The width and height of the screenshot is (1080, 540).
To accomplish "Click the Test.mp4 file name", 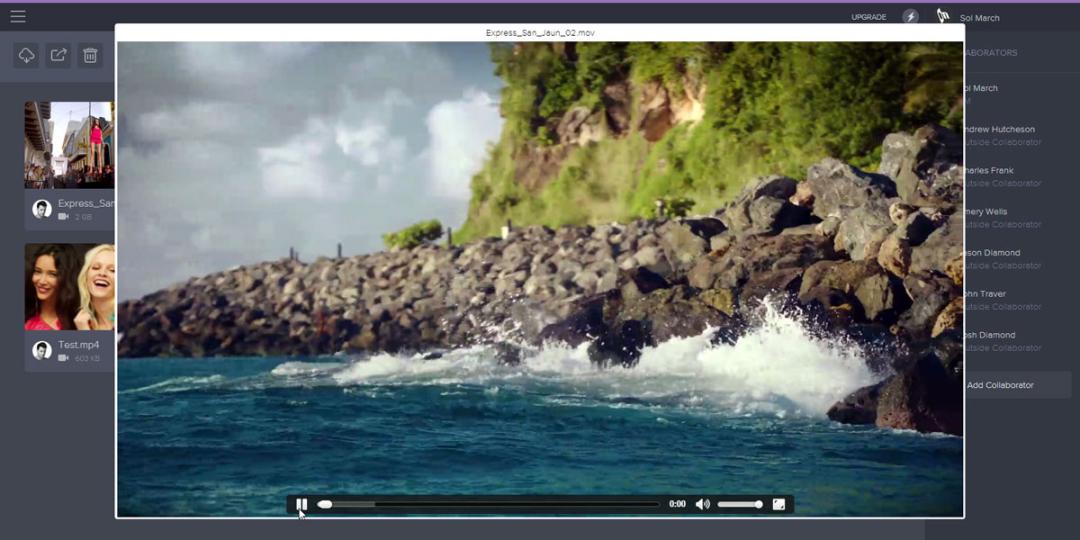I will pyautogui.click(x=79, y=344).
